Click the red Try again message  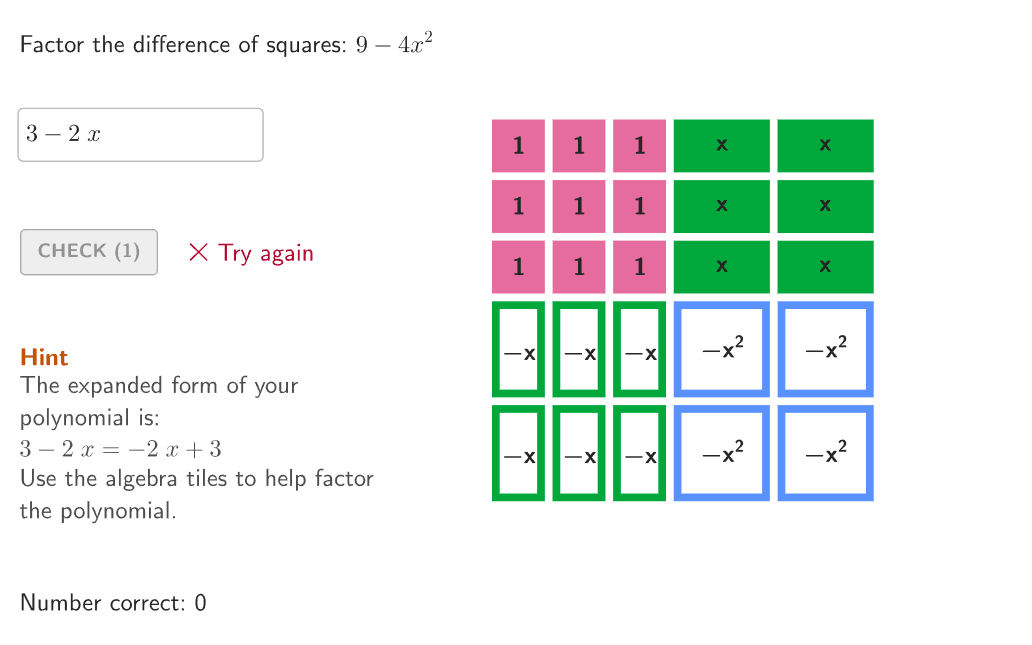[x=251, y=254]
